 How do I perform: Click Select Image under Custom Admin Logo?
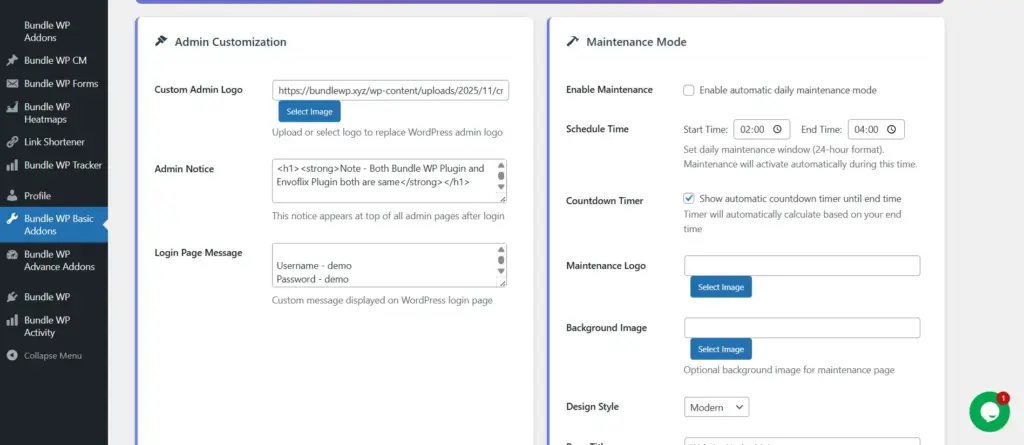[x=310, y=112]
